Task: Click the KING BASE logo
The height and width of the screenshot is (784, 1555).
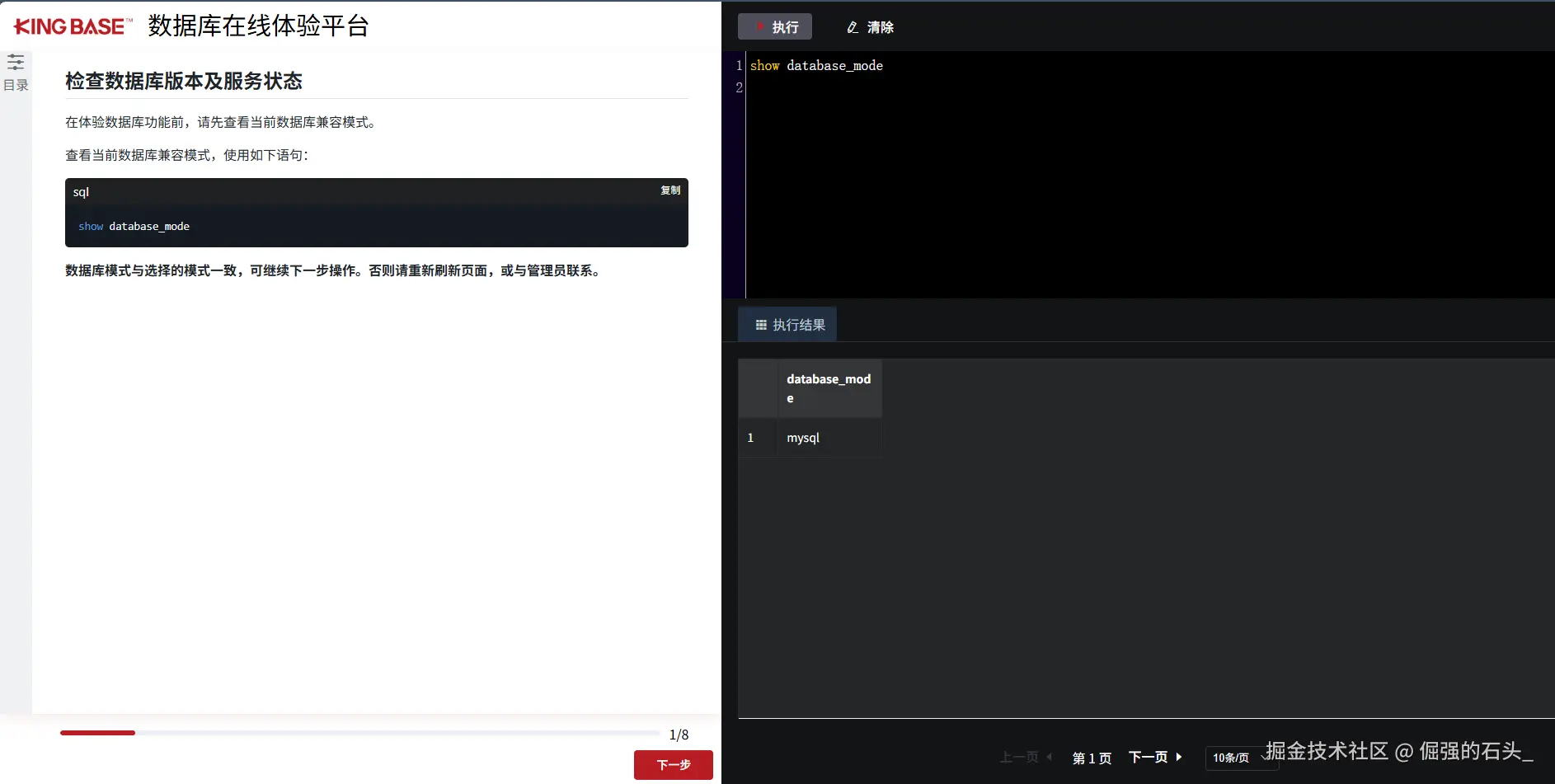Action: (70, 25)
